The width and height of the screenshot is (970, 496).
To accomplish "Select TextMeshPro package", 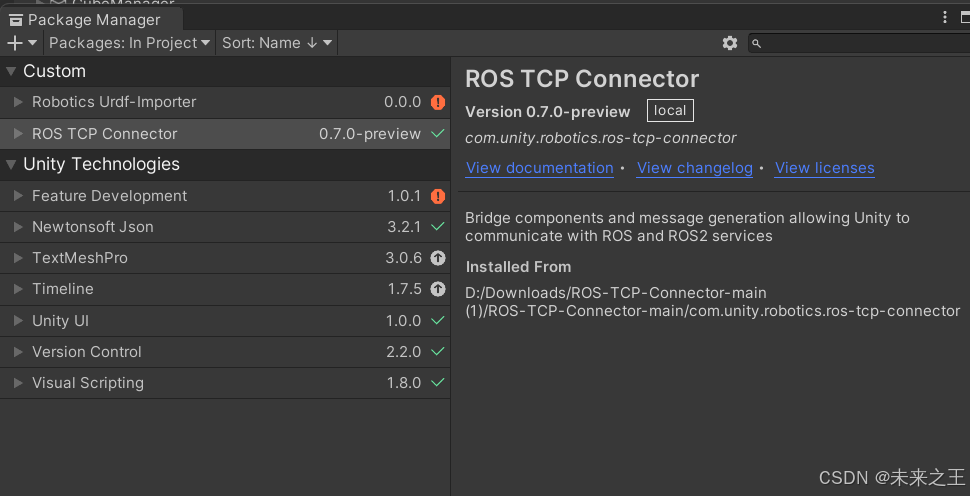I will pos(225,258).
